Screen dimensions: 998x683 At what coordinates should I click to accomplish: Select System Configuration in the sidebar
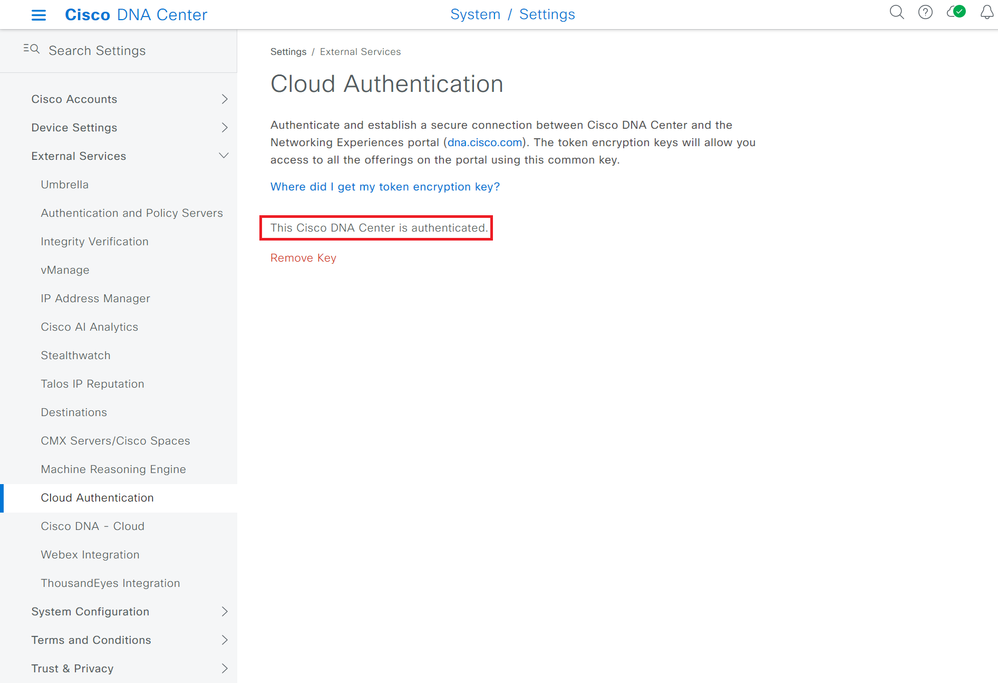click(90, 612)
